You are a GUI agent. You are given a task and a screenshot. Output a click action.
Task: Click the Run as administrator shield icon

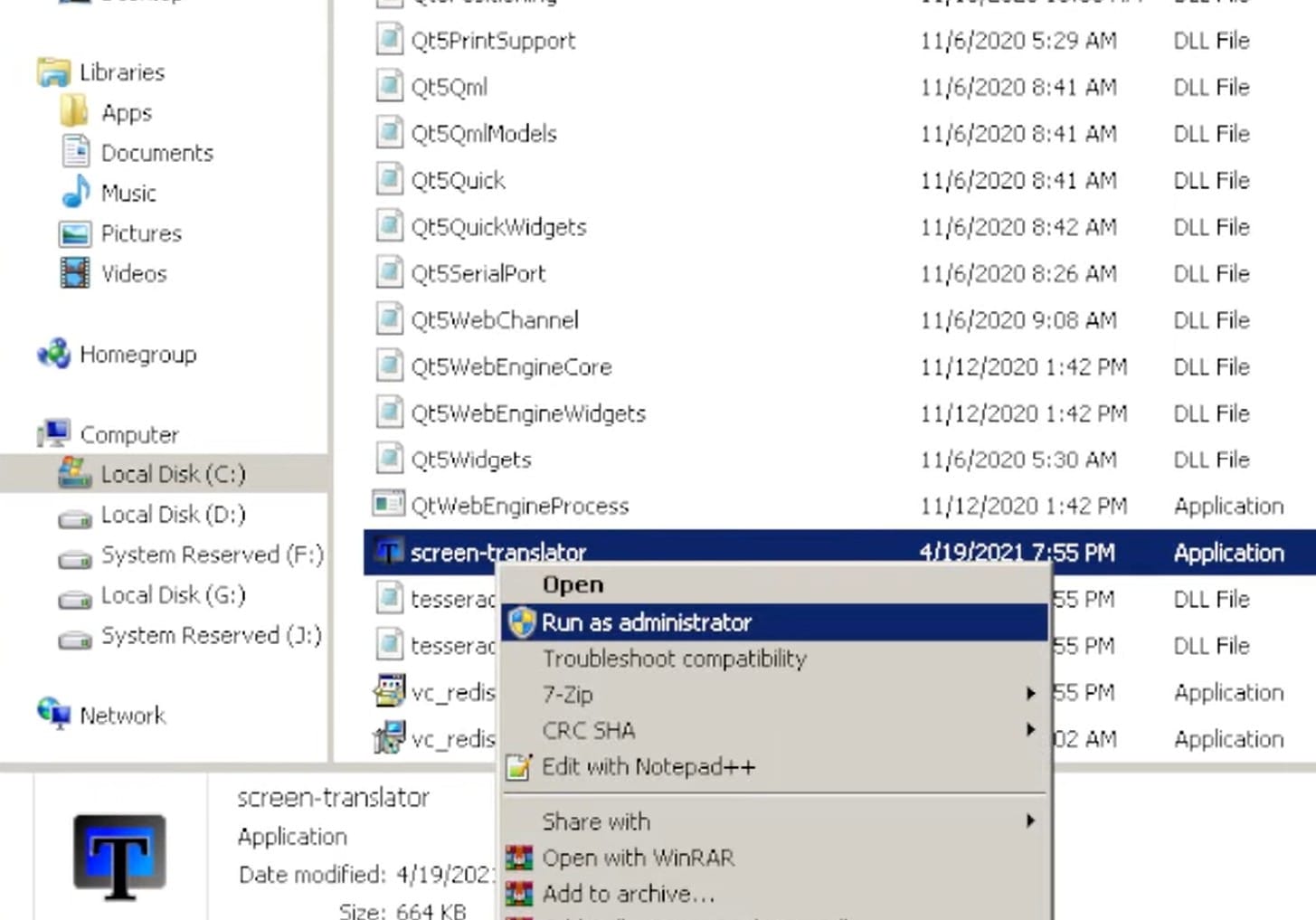coord(522,622)
